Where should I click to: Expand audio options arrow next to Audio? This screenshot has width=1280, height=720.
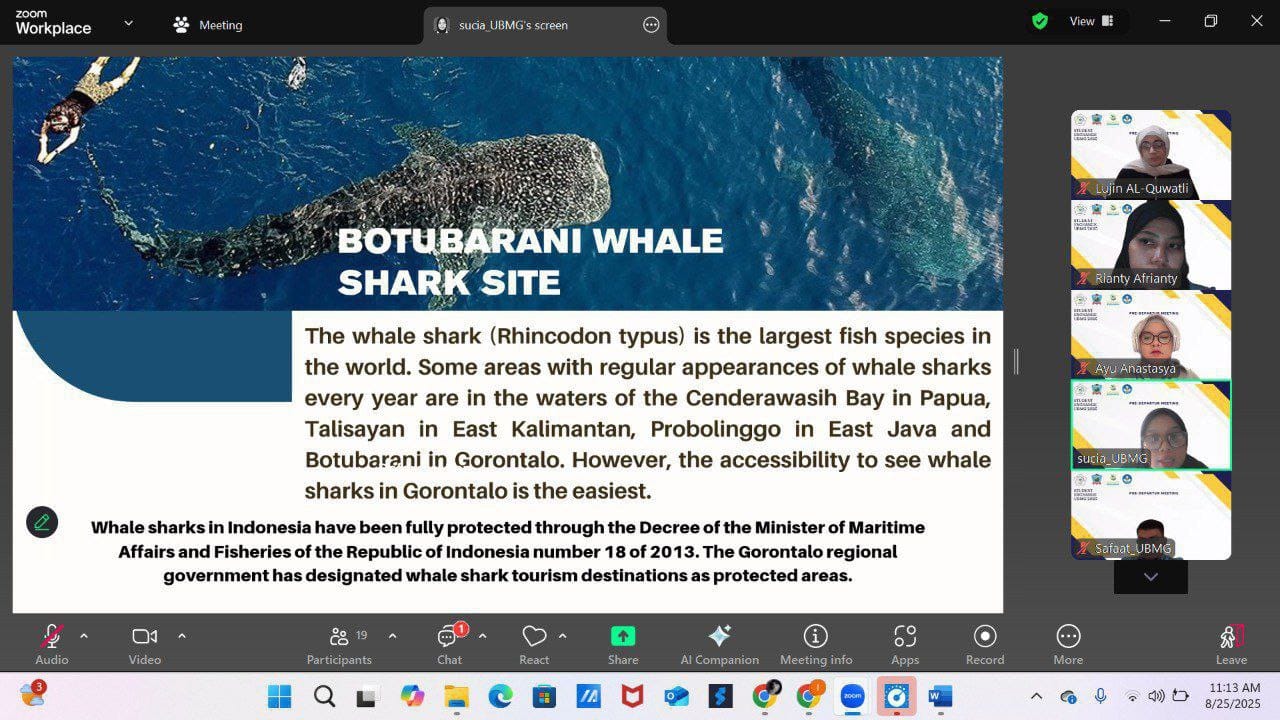point(84,636)
